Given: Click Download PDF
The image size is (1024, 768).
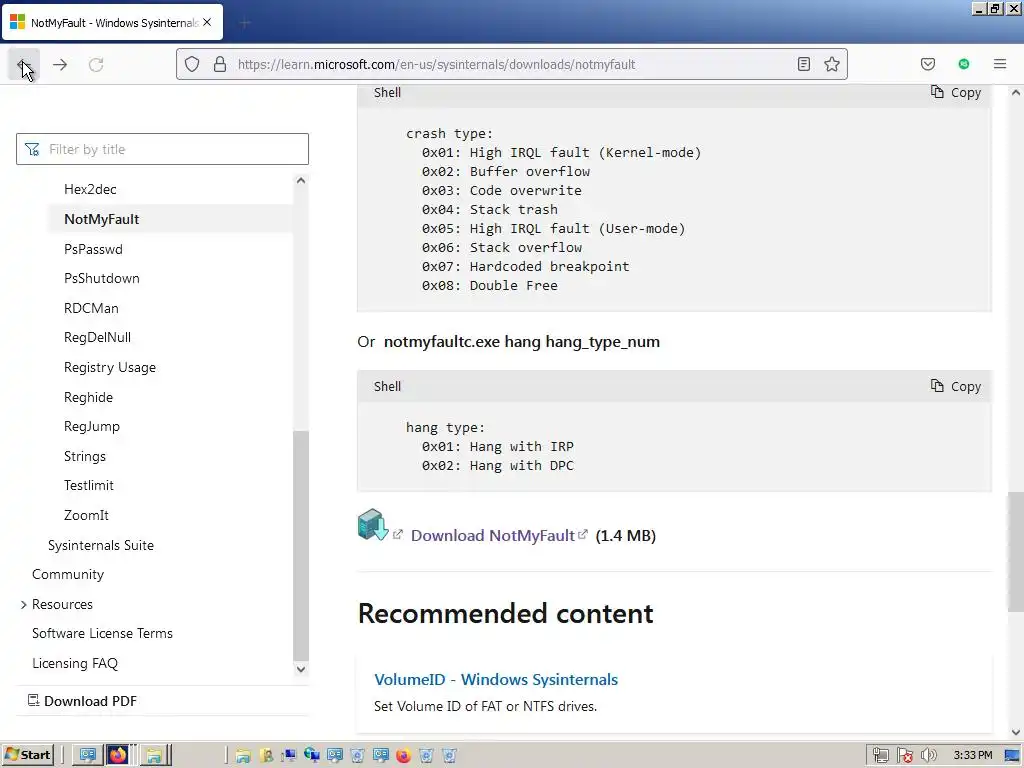Looking at the screenshot, I should (82, 701).
